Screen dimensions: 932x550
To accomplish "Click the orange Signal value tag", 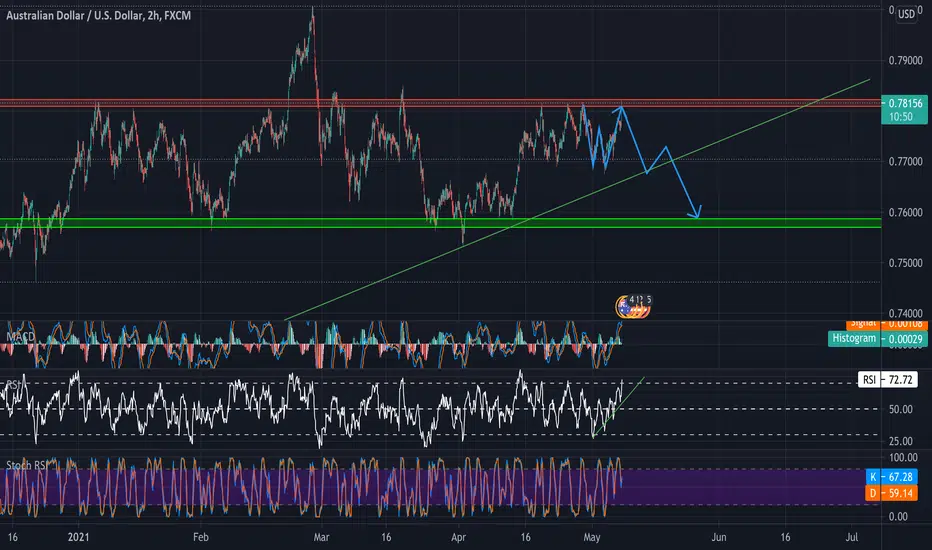I will 886,324.
